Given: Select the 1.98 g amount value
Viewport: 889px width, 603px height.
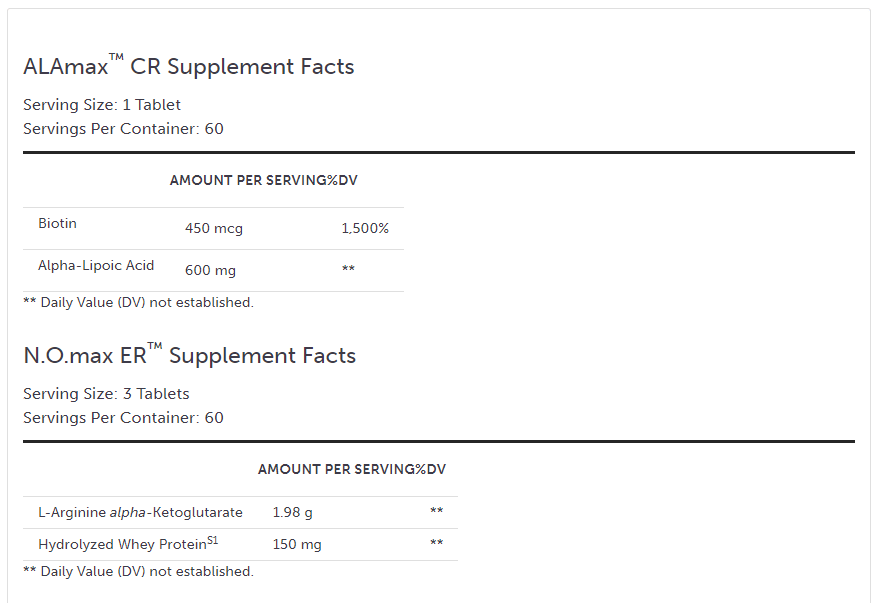Looking at the screenshot, I should tap(292, 512).
